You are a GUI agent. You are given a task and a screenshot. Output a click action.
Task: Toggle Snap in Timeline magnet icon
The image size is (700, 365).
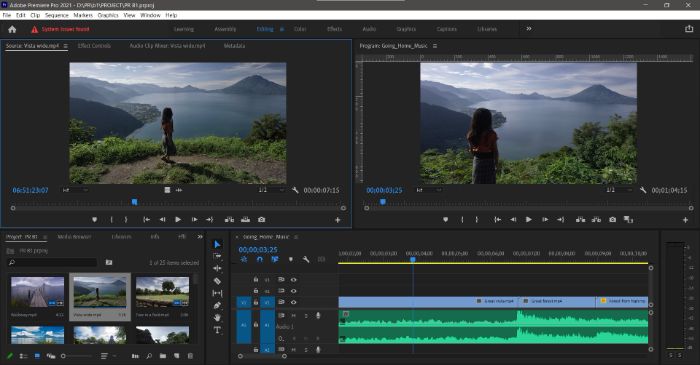point(259,259)
